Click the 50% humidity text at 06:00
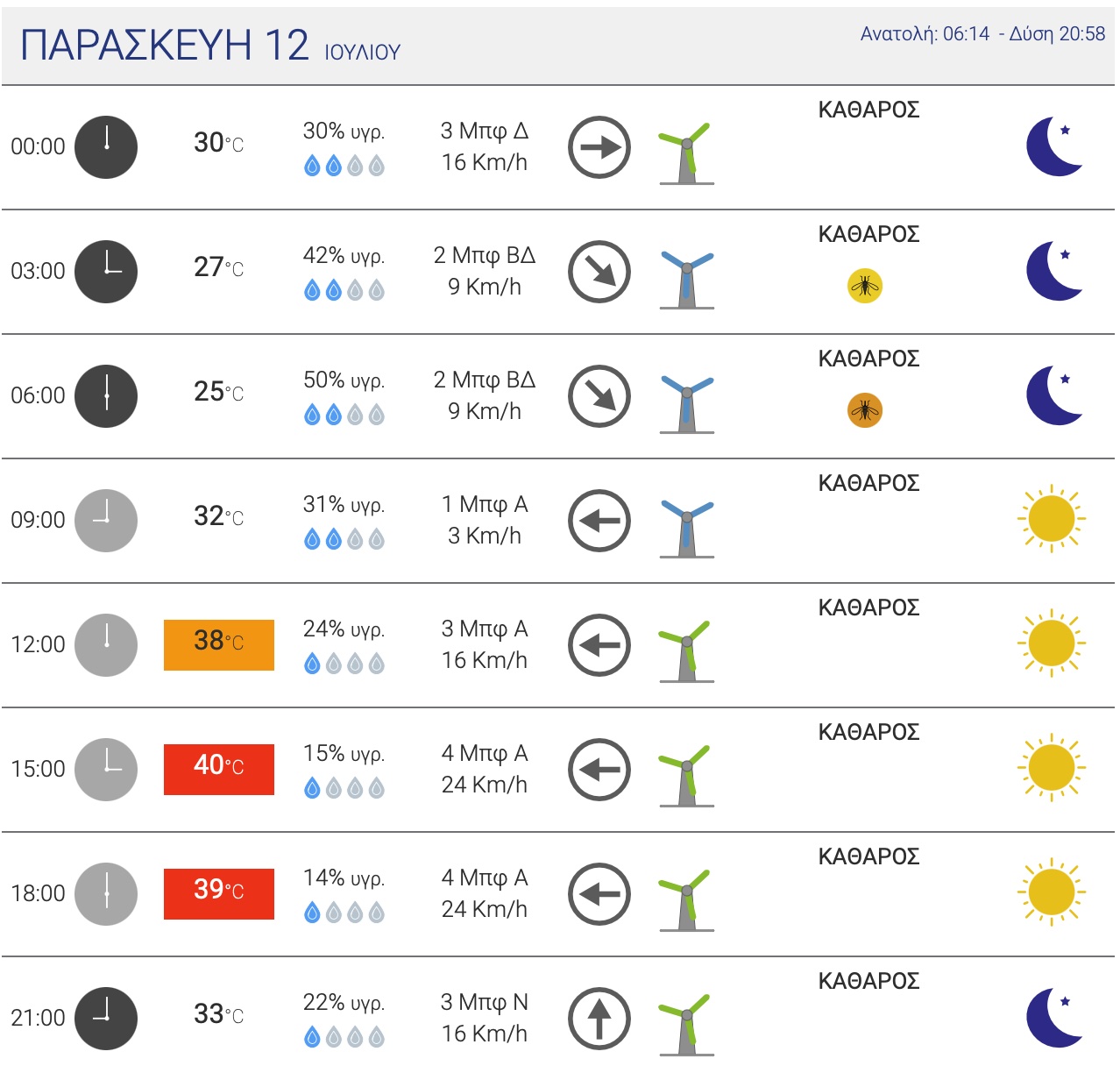 click(x=344, y=380)
